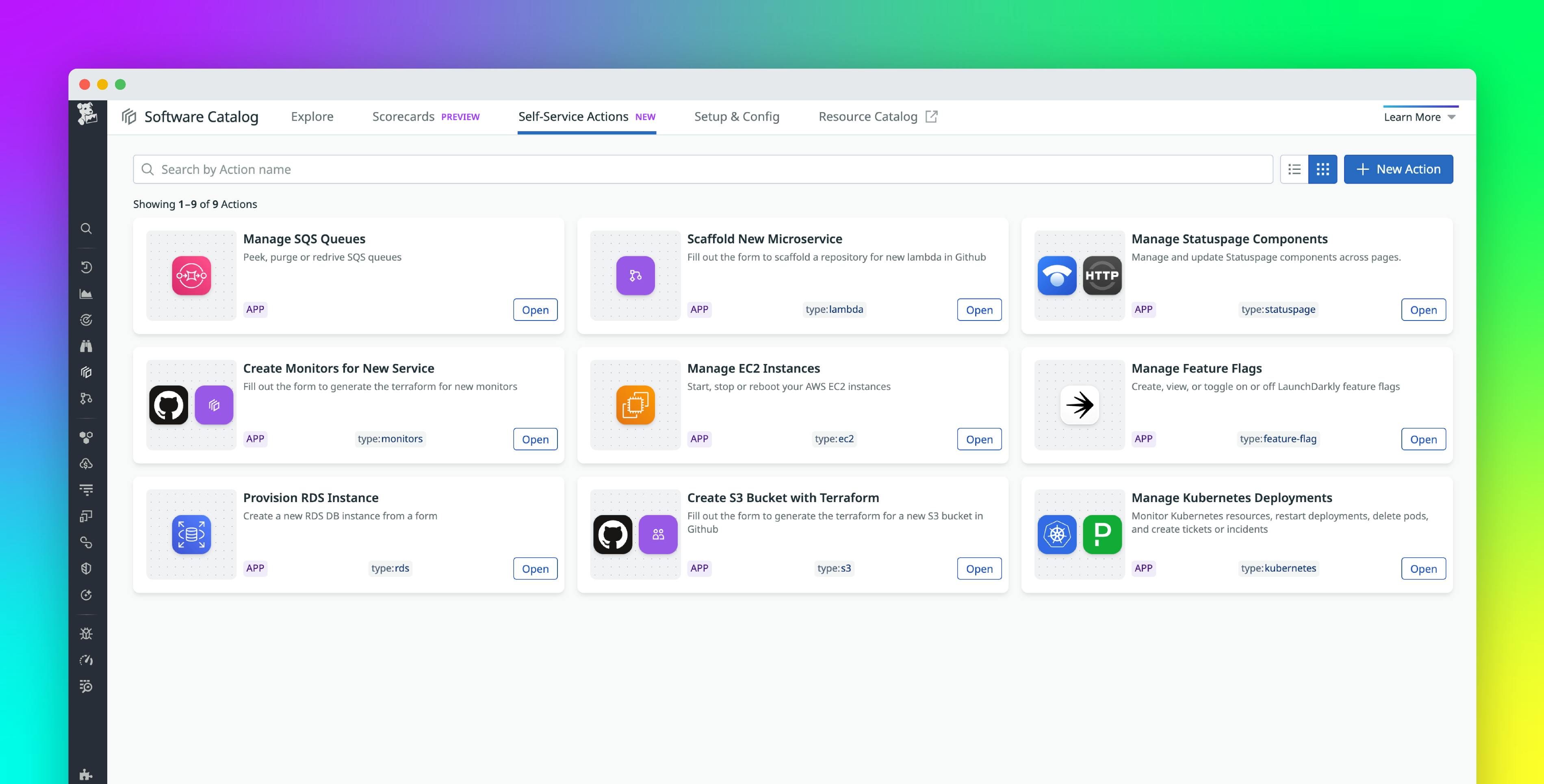This screenshot has height=784, width=1544.
Task: Open the Watchdog history icon in sidebar
Action: coord(86,267)
